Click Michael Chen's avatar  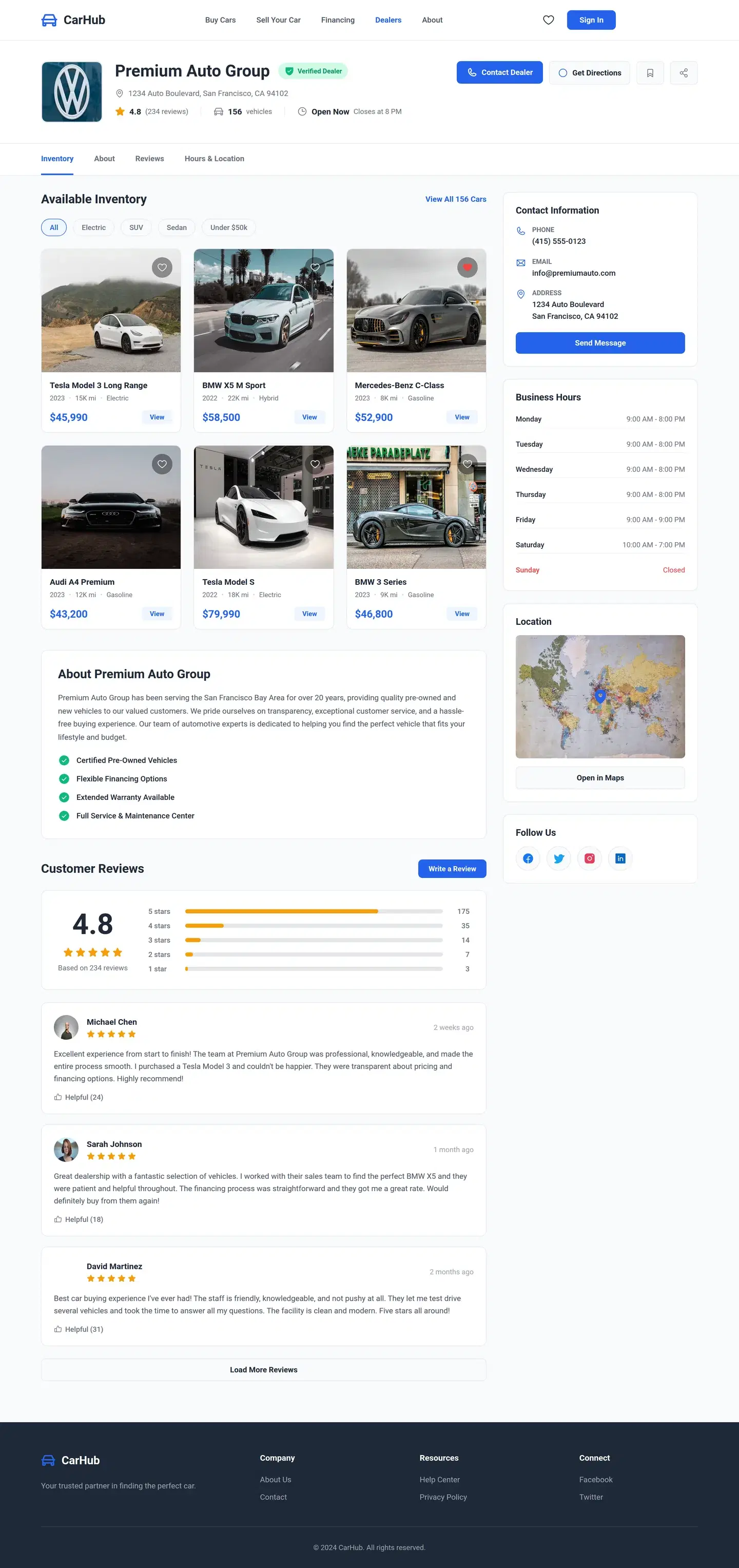coord(66,1027)
